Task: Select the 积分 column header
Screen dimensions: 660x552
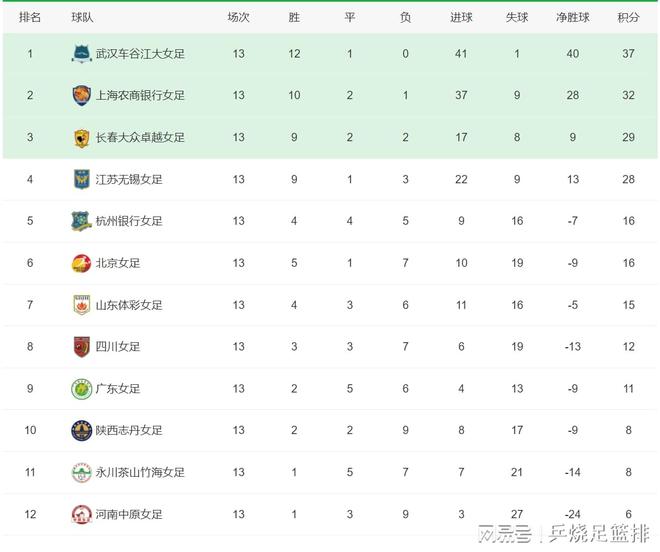Action: 628,17
